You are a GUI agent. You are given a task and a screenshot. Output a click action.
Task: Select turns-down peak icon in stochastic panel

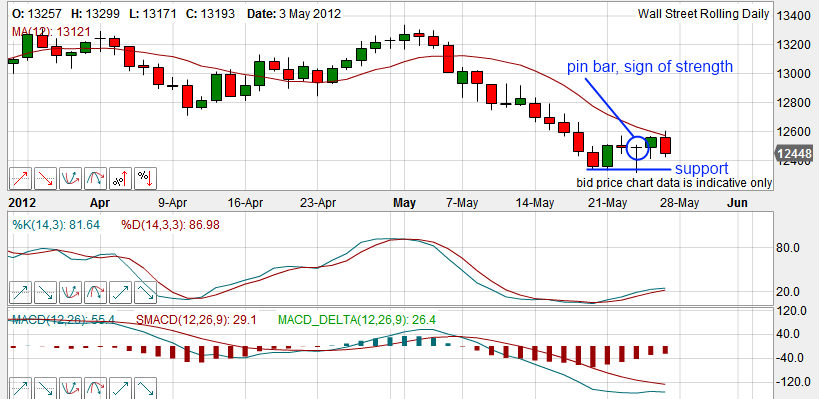96,292
